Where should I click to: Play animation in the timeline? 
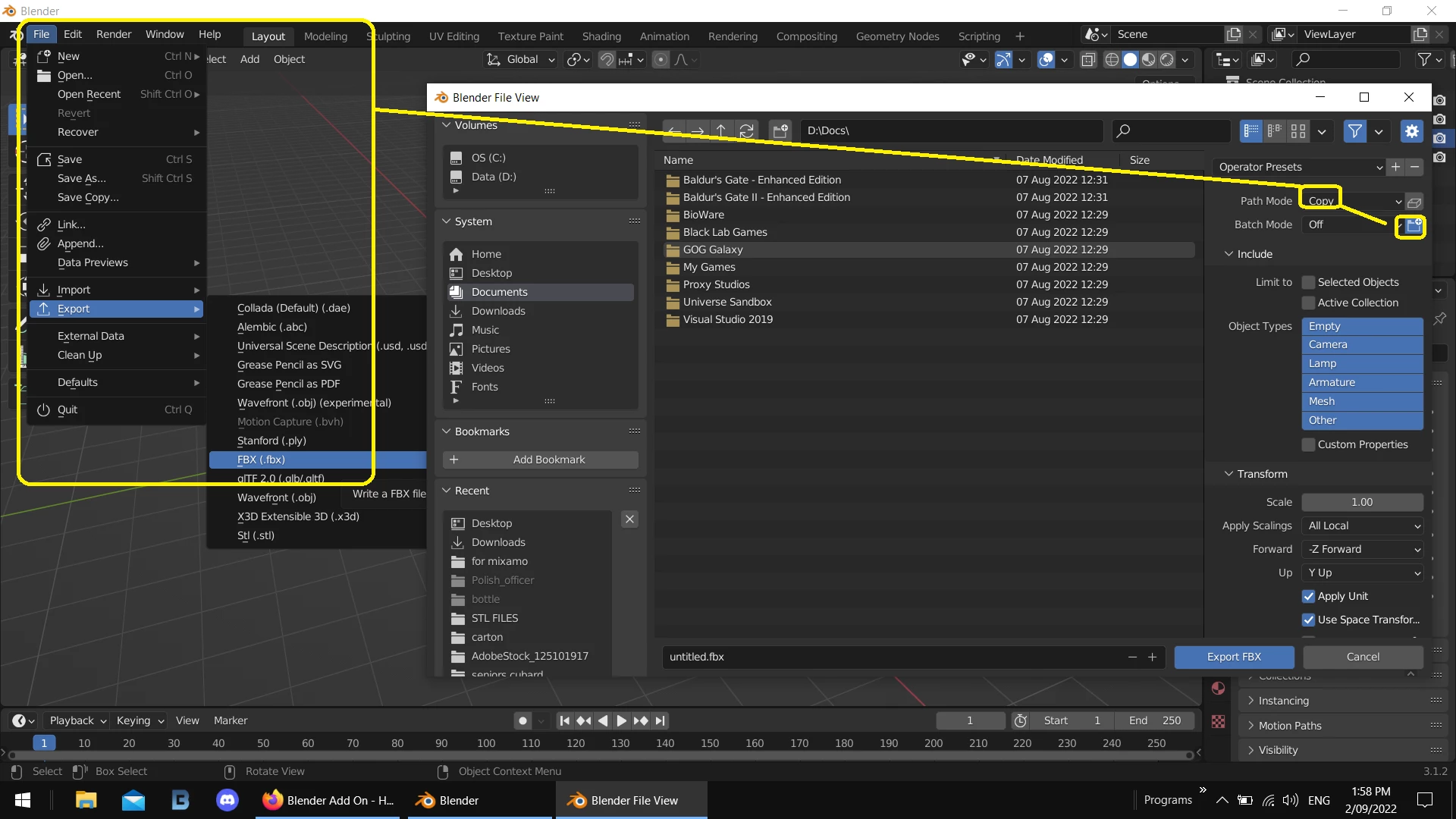621,720
